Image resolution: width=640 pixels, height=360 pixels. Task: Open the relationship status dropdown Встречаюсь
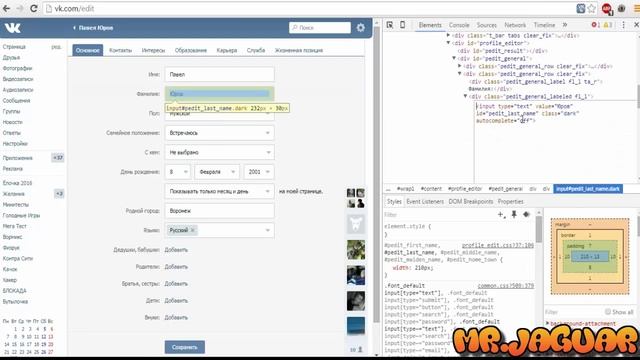(220, 133)
